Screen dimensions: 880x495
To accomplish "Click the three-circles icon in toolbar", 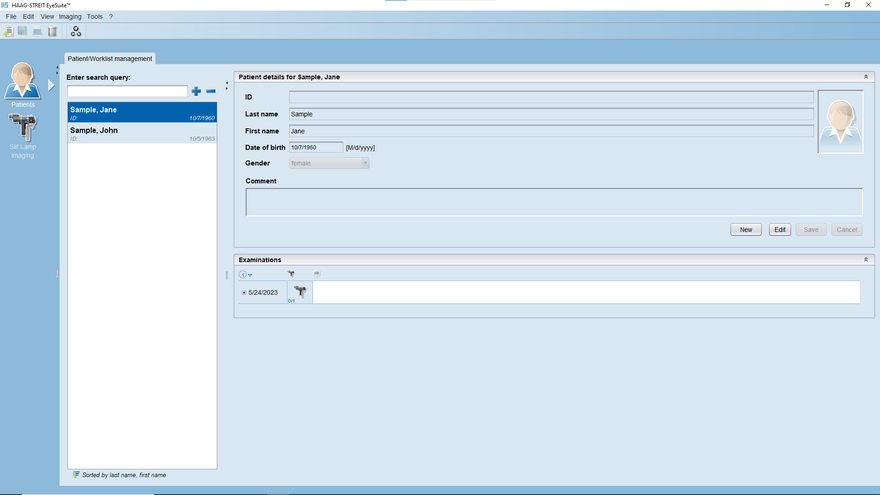I will (x=76, y=32).
